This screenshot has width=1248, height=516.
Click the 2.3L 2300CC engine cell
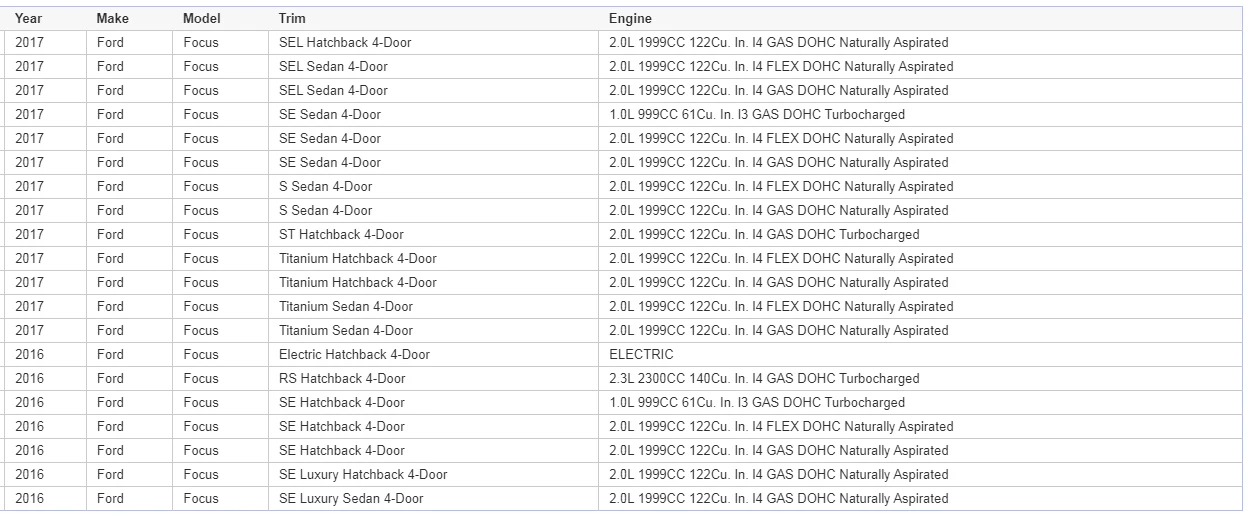(x=920, y=379)
